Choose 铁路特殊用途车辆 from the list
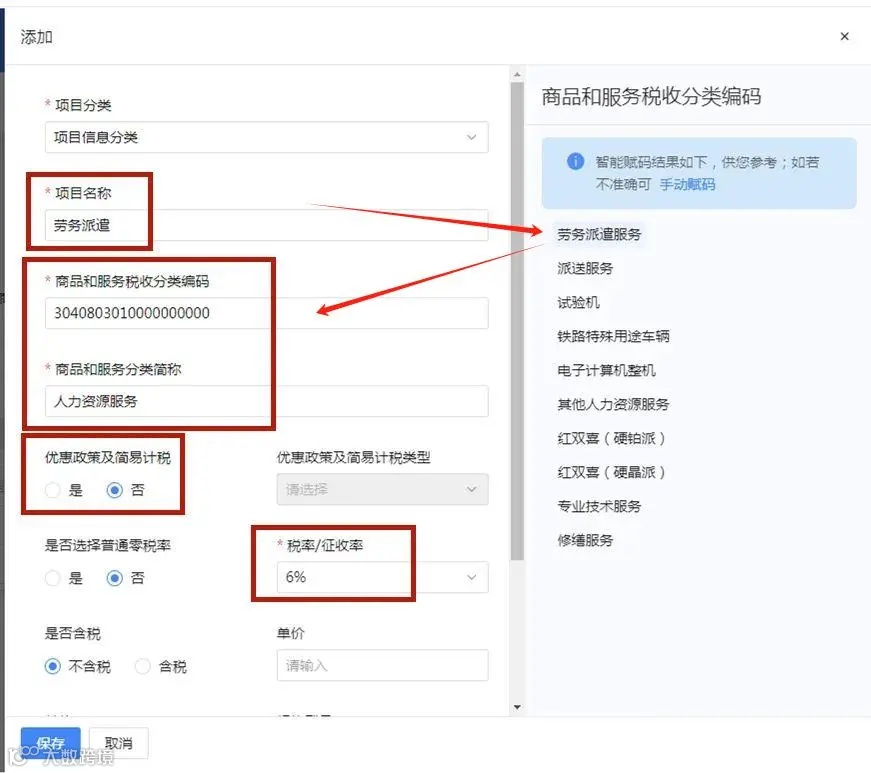 coord(613,336)
